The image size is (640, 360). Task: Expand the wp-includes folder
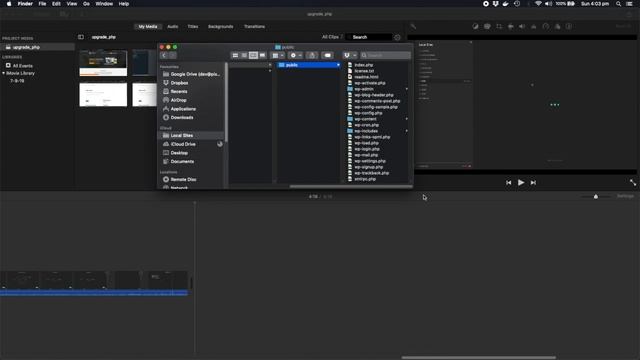pos(406,131)
